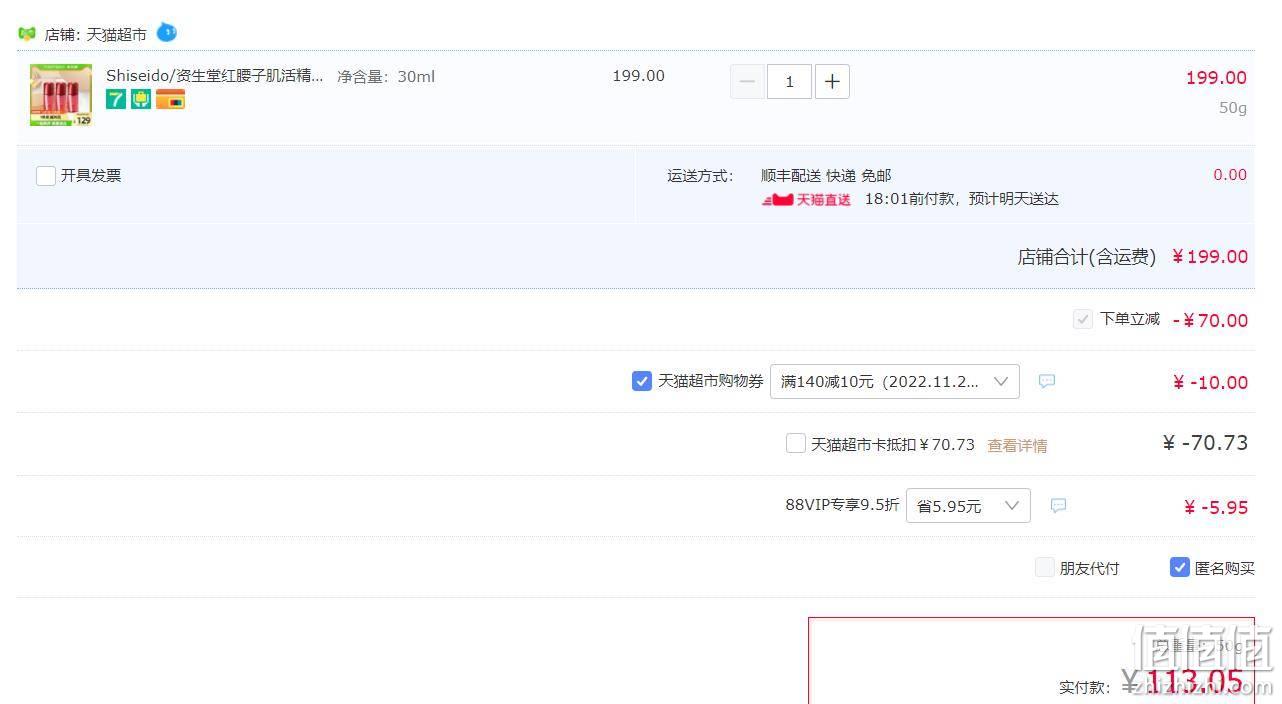Open the note icon beside the coupon dropdown
1282x704 pixels.
point(1046,381)
